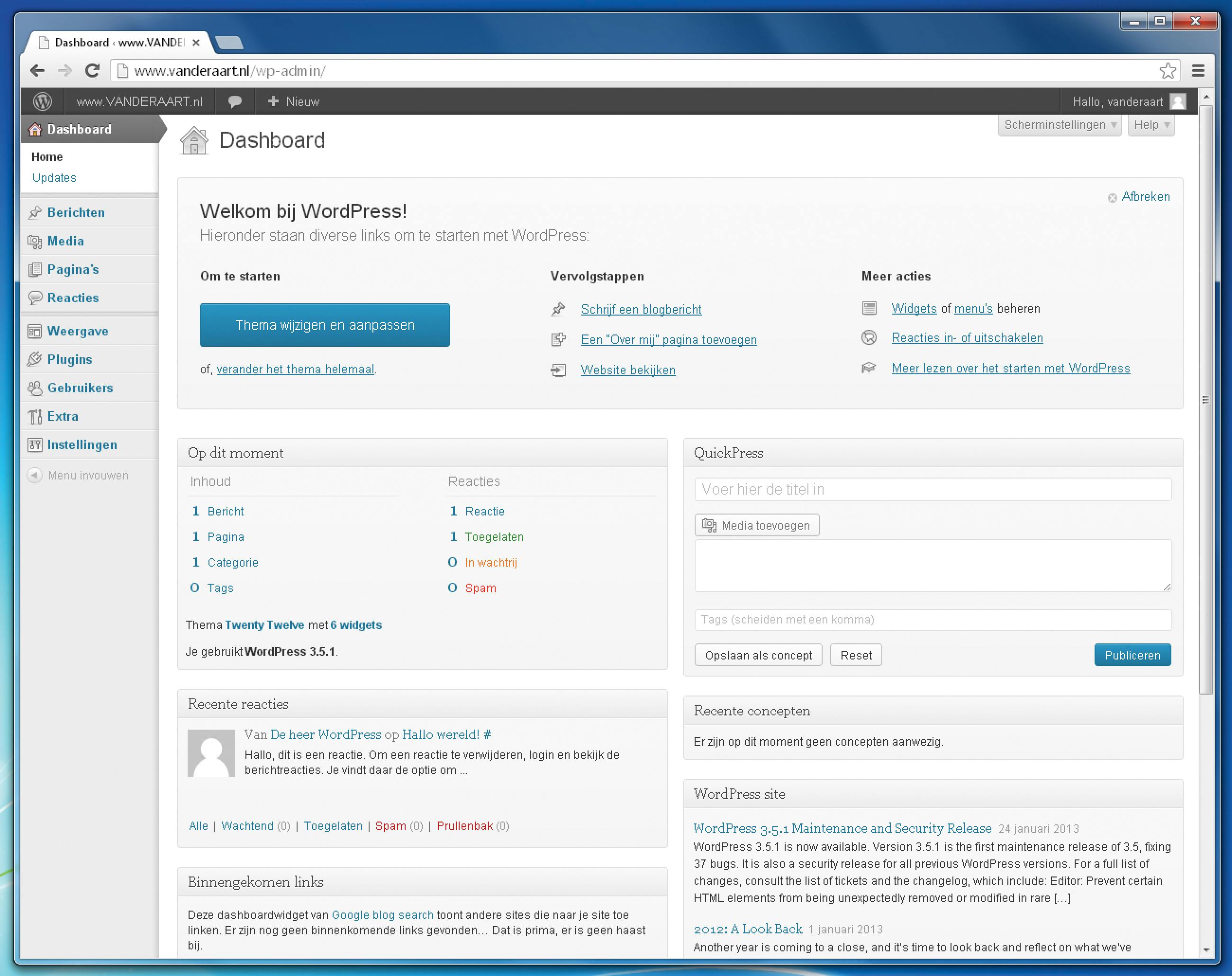1232x976 pixels.
Task: Click the WordPress logo in admin bar
Action: [x=42, y=102]
